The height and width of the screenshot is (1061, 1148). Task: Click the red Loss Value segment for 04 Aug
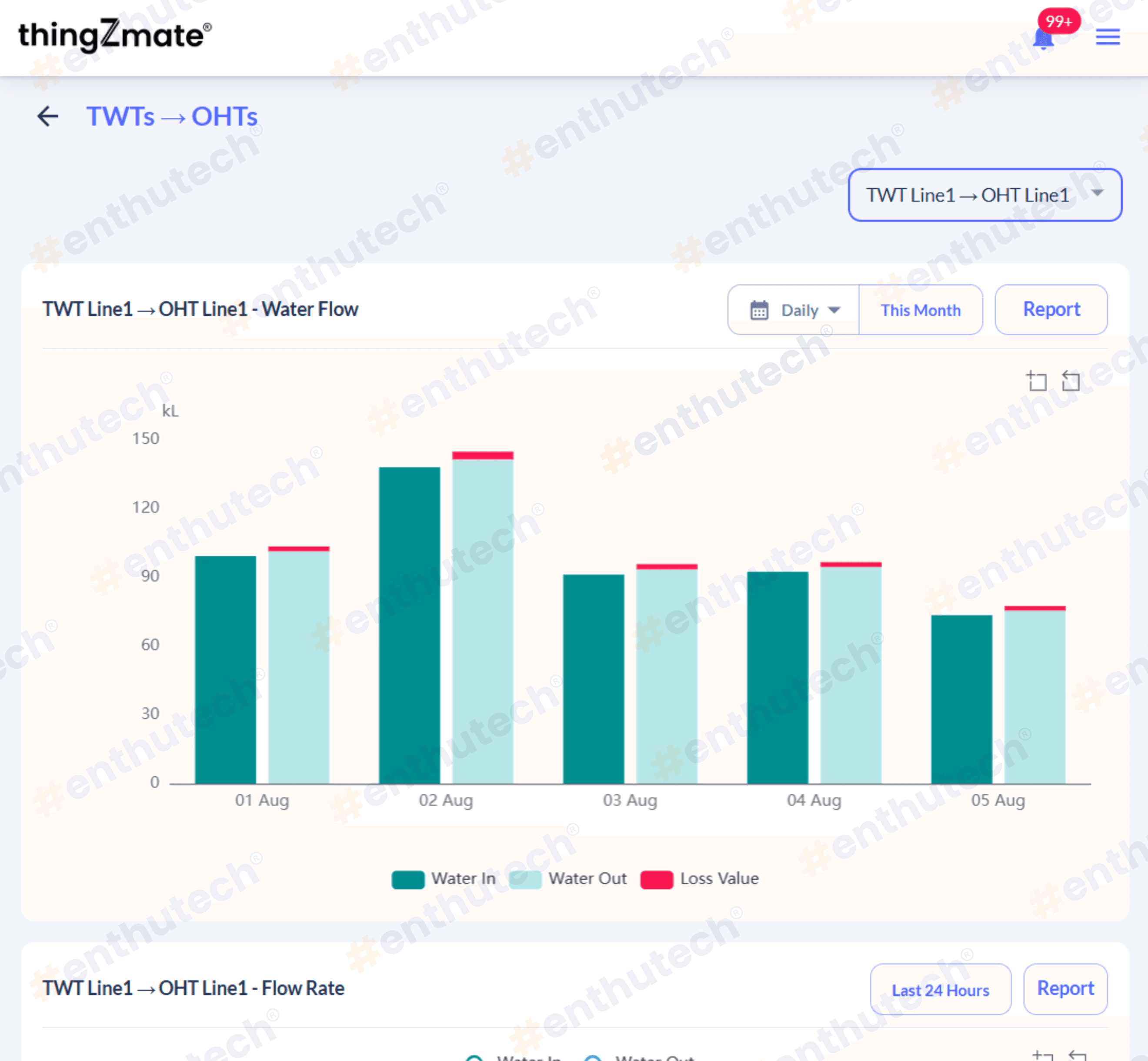tap(851, 565)
